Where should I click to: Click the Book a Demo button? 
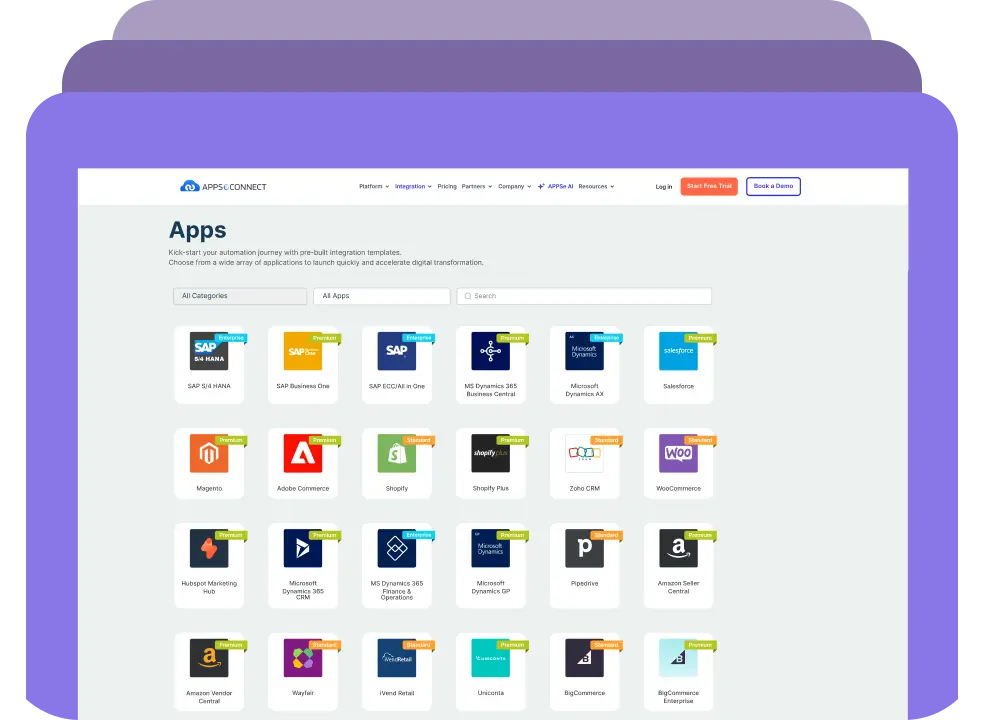(x=773, y=186)
